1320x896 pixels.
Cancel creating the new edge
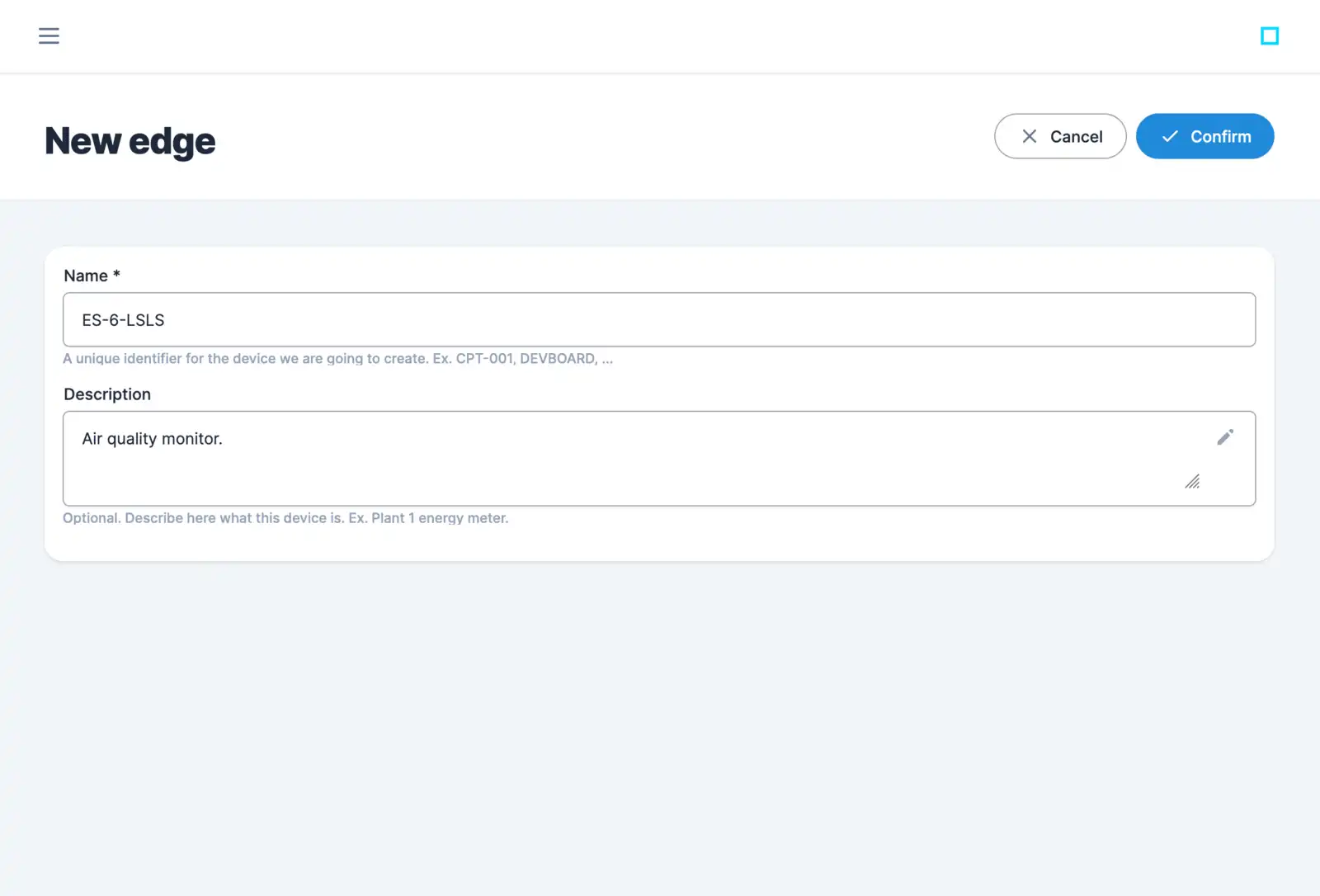[1060, 136]
